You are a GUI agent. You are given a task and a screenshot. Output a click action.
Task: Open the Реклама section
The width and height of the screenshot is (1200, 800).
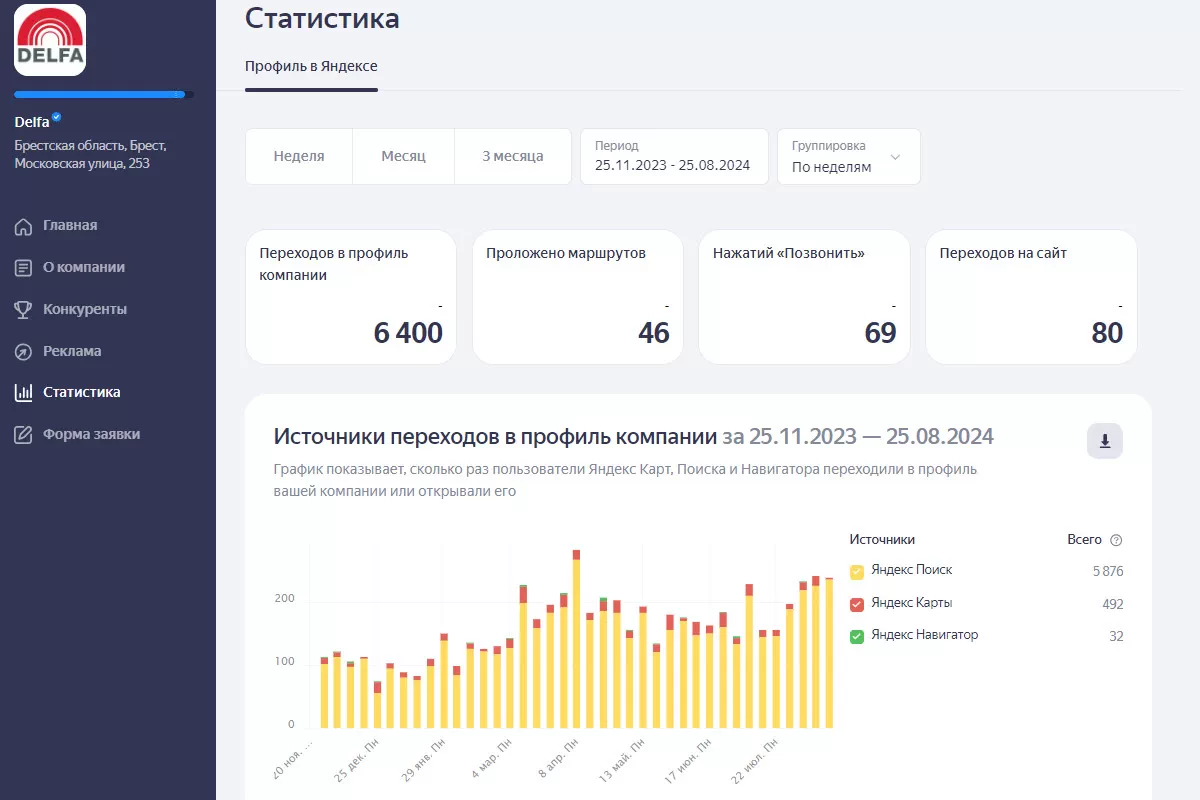coord(72,352)
